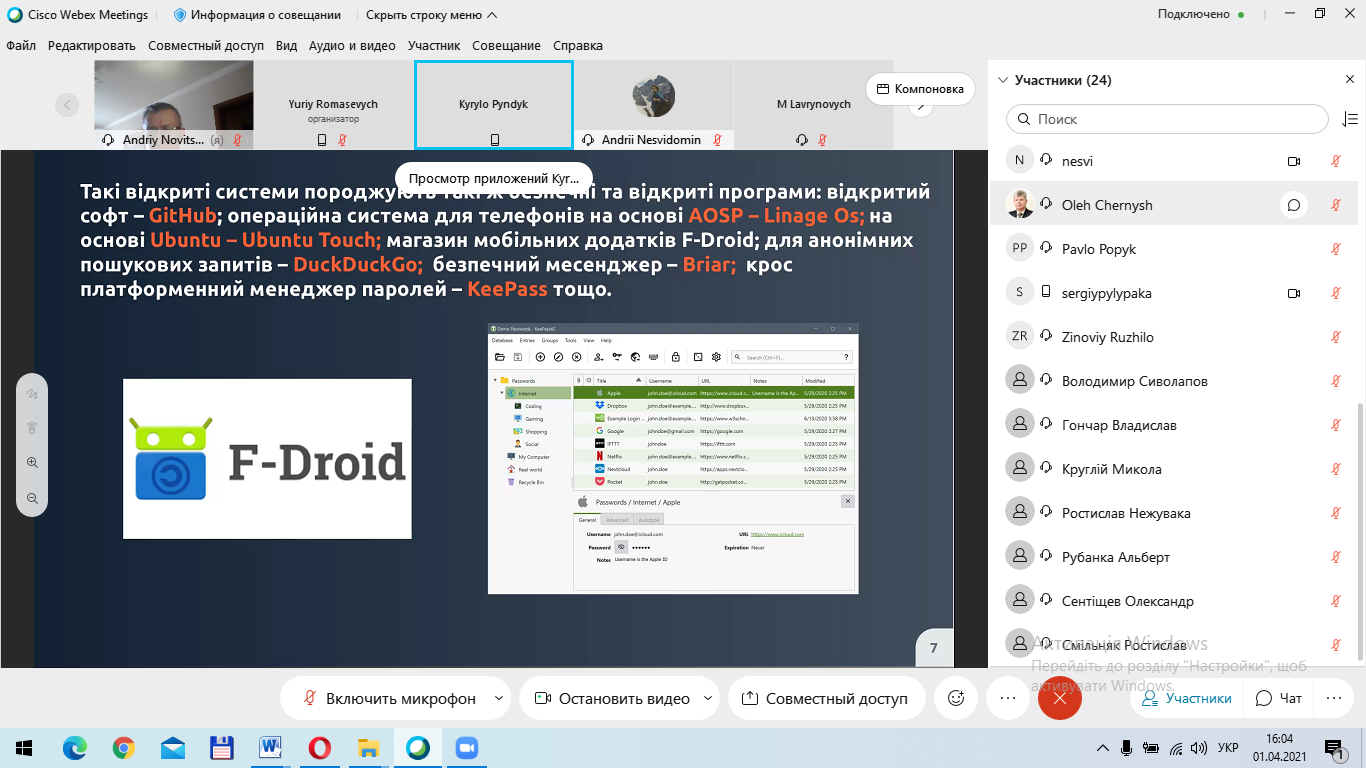
Task: Select participant Pavlo Popyk
Action: click(1172, 249)
